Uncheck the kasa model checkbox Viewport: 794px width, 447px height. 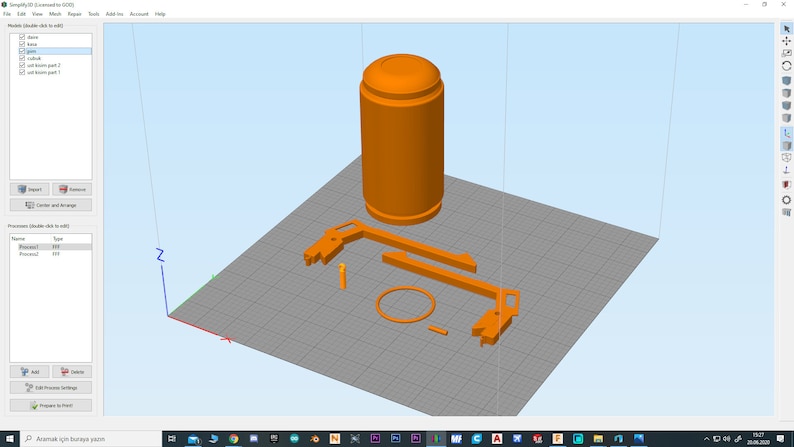click(x=22, y=44)
